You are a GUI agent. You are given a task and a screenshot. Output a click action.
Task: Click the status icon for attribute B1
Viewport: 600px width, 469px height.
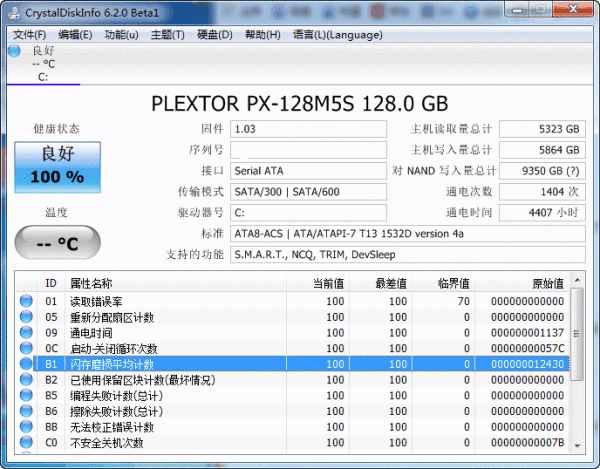(26, 364)
